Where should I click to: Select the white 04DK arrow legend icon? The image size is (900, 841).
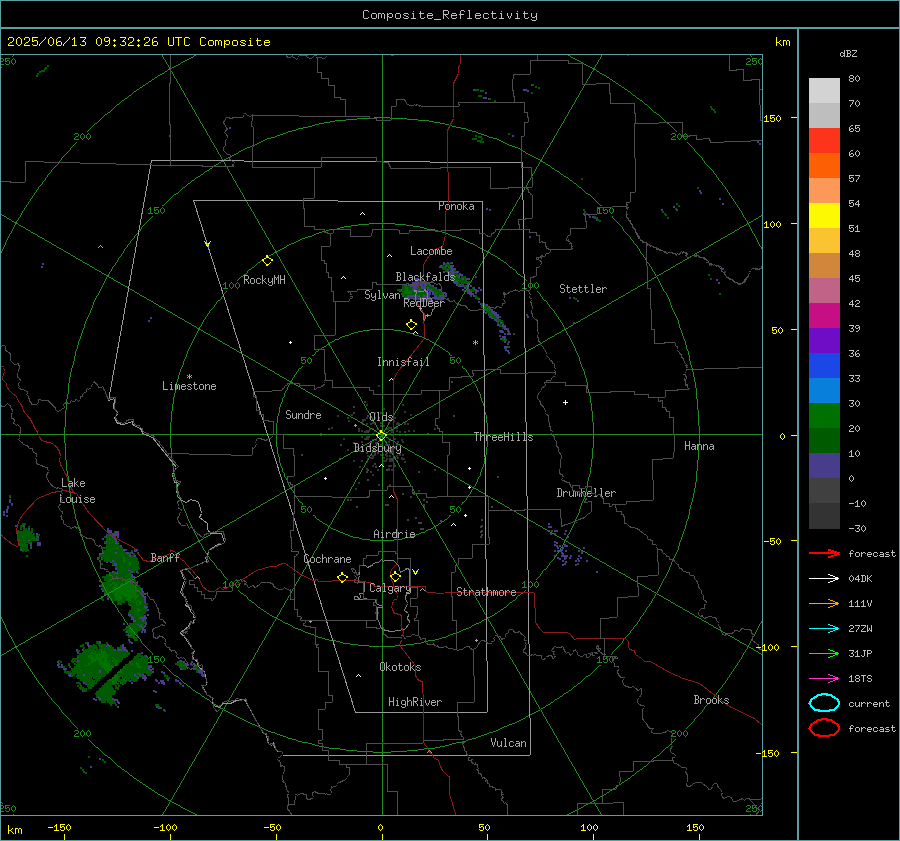click(824, 579)
